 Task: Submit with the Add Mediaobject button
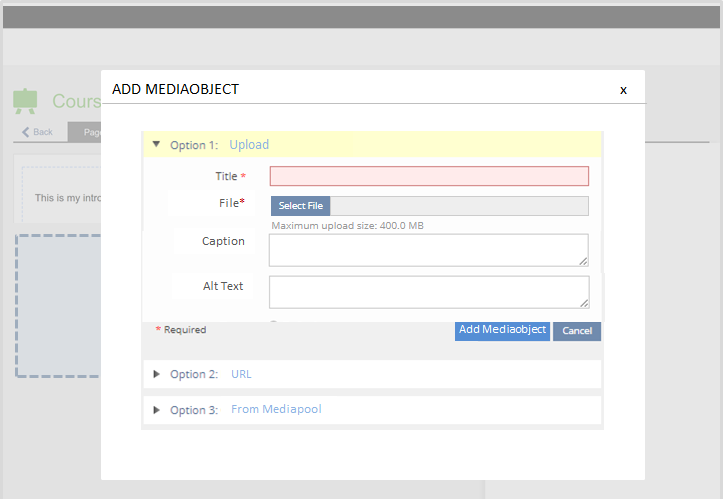coord(502,330)
